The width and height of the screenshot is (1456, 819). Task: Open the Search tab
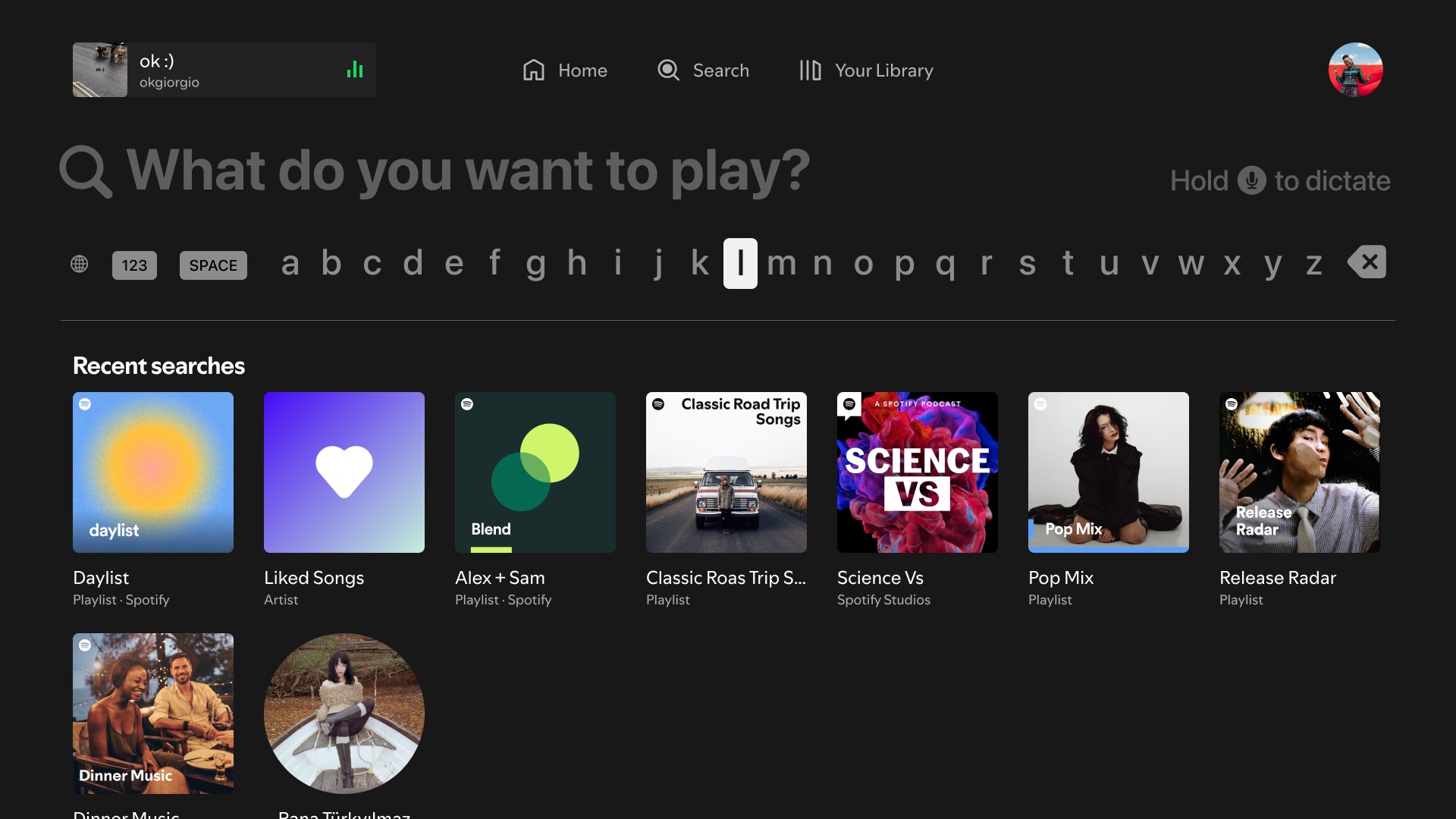coord(703,71)
